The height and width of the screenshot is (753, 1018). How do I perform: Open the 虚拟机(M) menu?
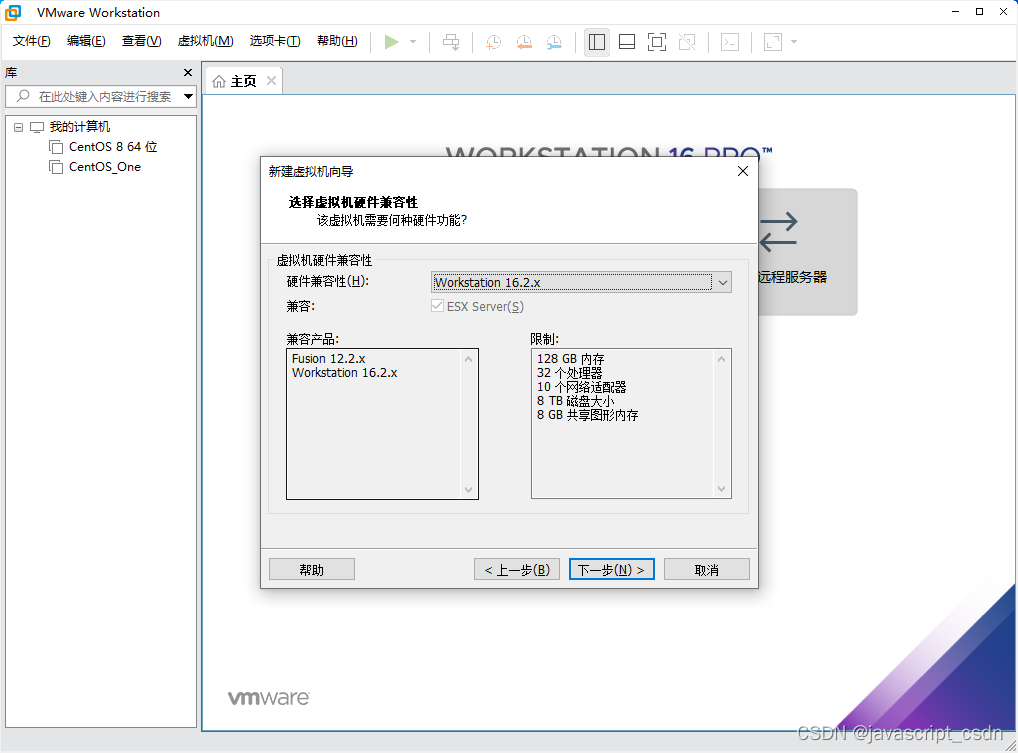[x=205, y=41]
